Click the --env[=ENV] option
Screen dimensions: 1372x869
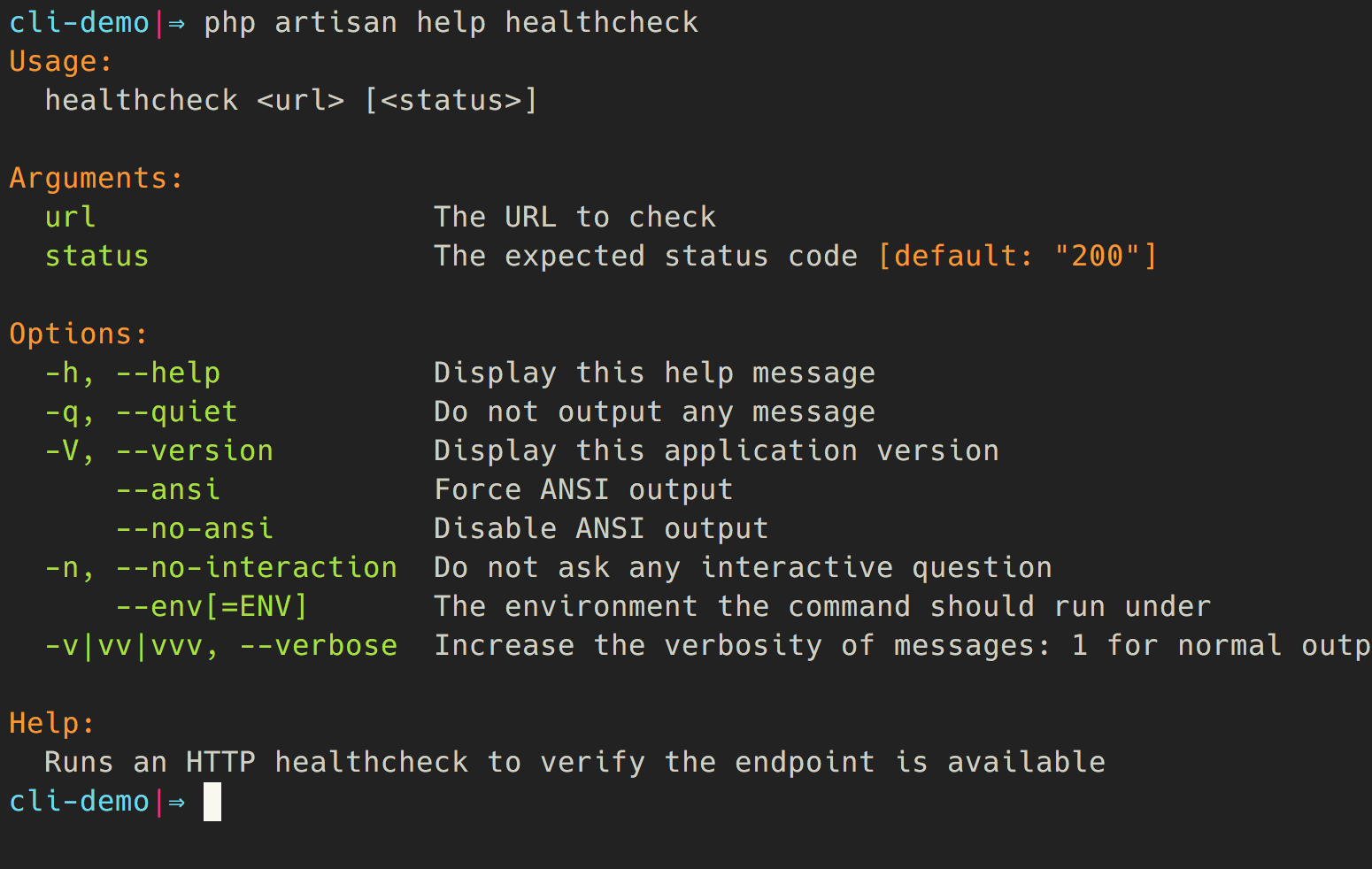coord(212,607)
